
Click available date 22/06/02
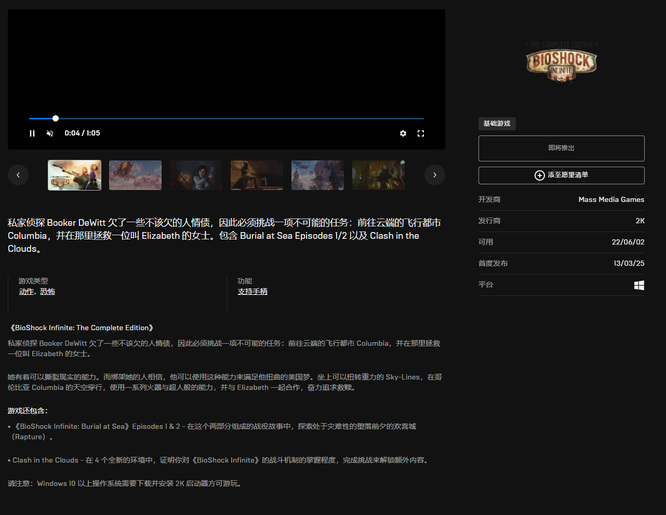pyautogui.click(x=628, y=242)
